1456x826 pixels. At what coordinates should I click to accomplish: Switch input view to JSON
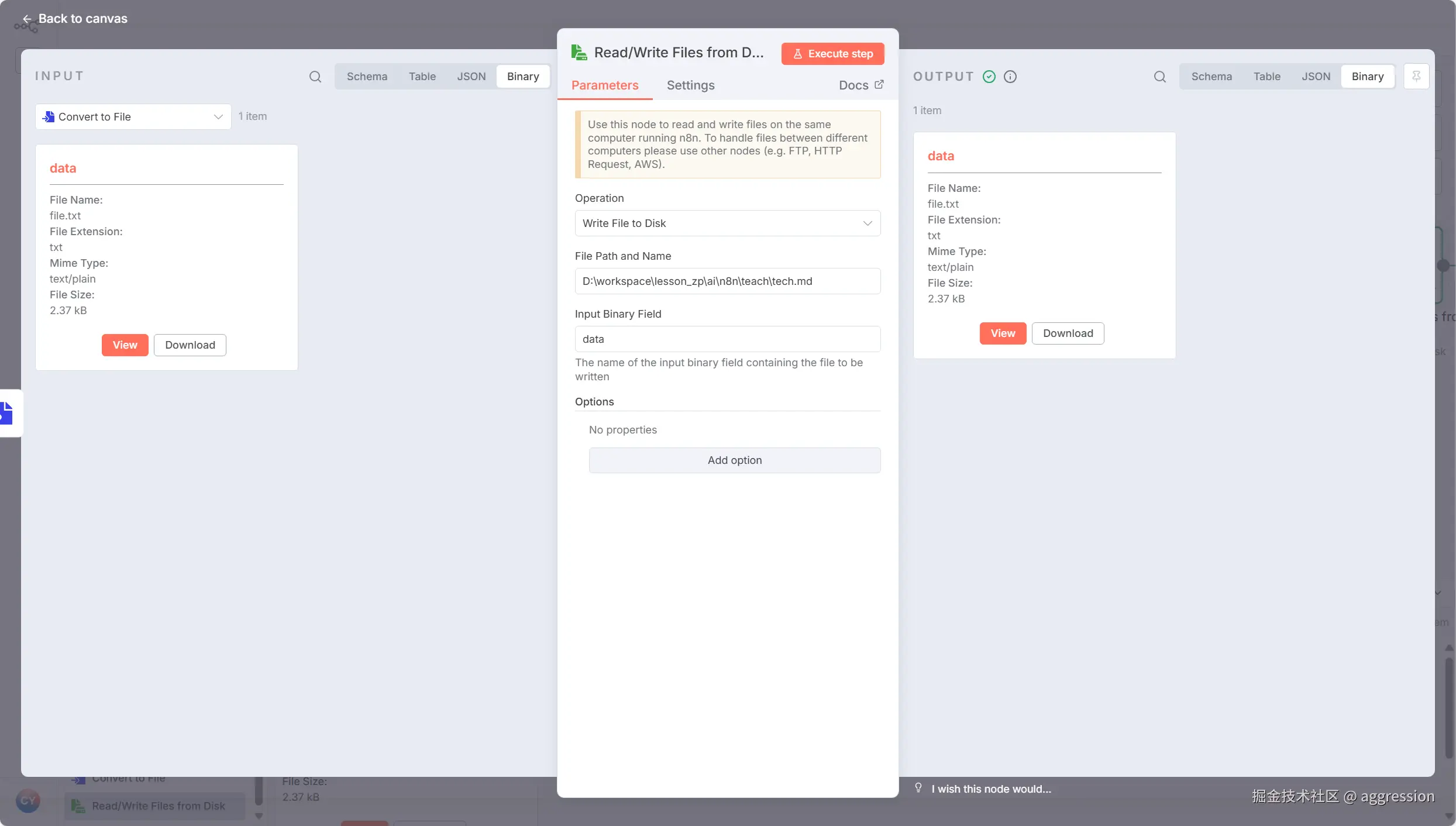(471, 77)
